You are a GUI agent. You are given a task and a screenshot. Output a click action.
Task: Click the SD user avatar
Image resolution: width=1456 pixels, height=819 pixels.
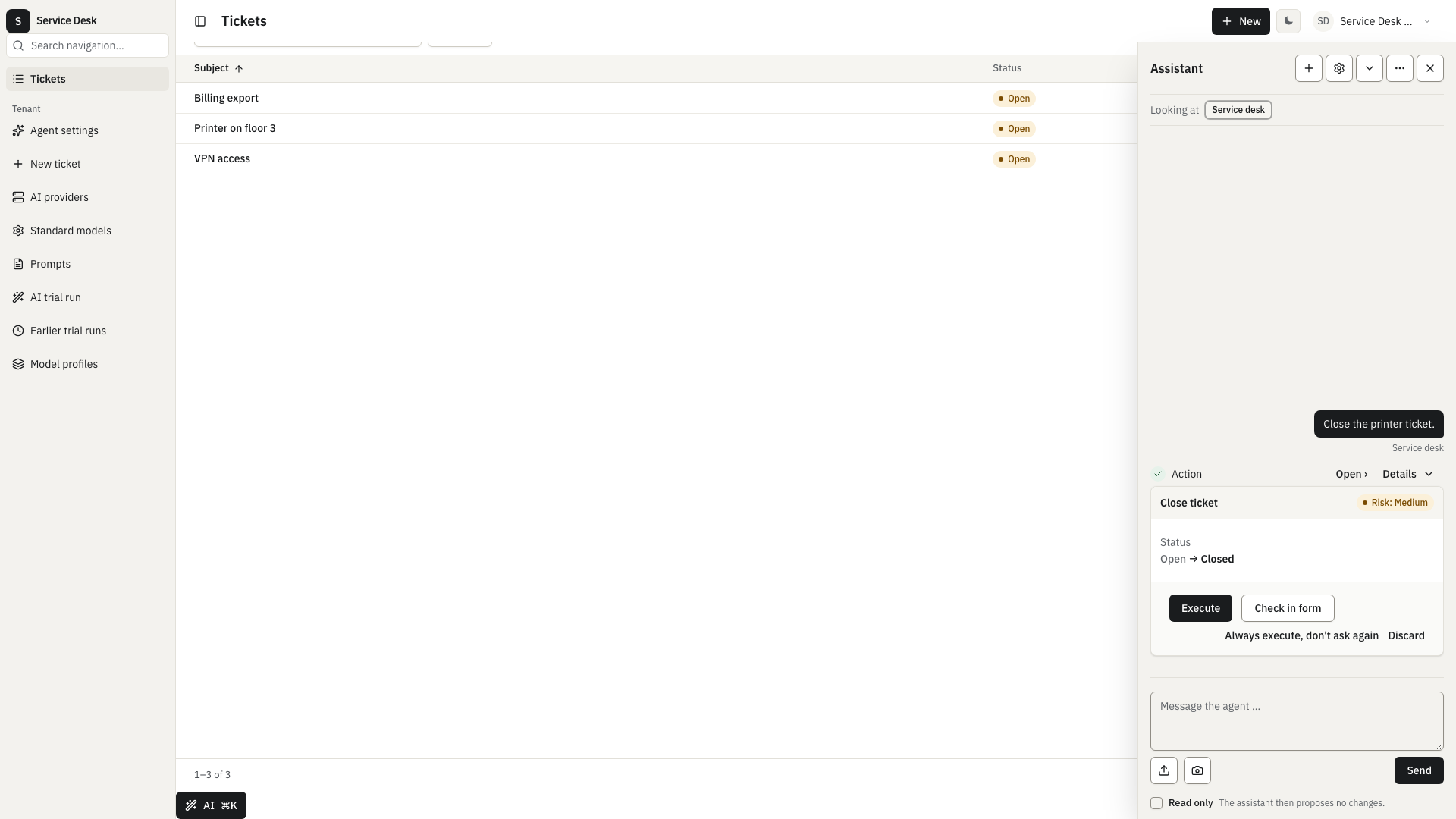(x=1323, y=21)
